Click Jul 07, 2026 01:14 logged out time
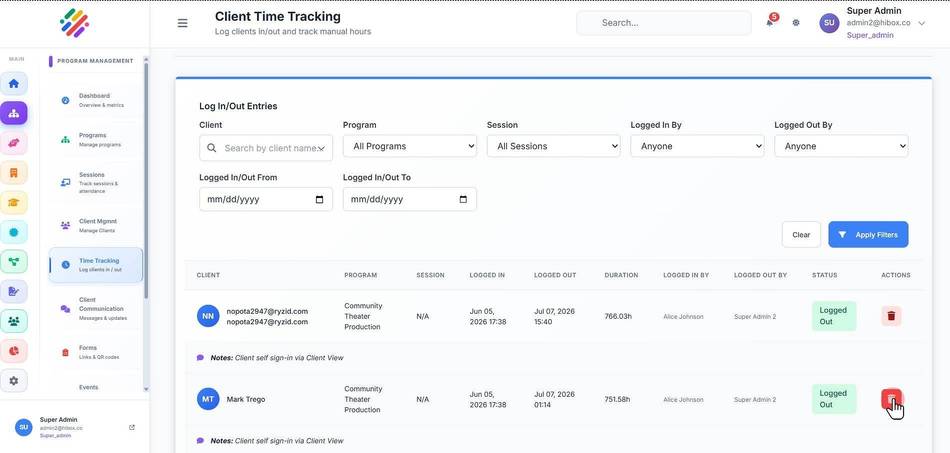Viewport: 950px width, 453px height. (x=554, y=399)
